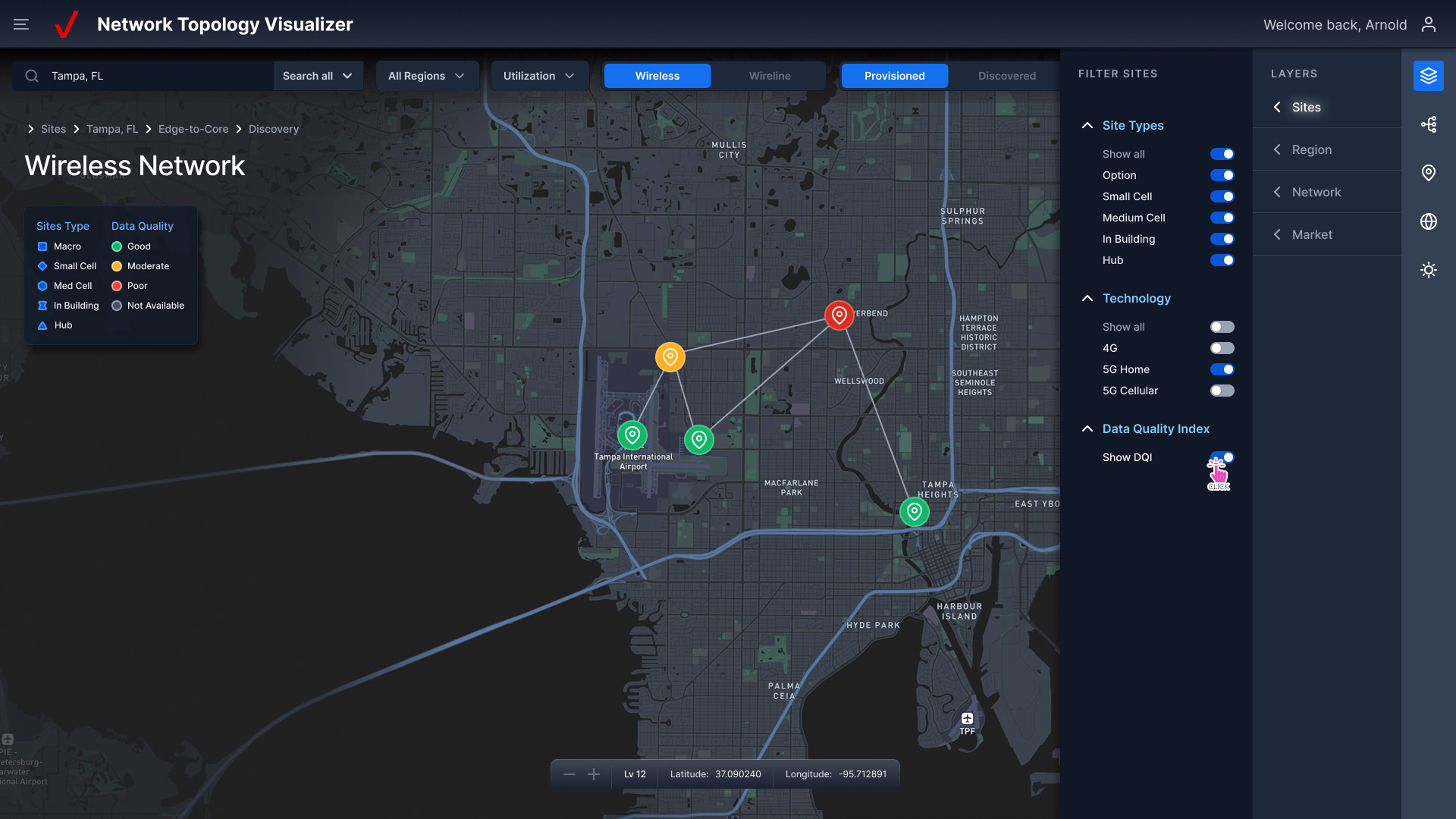Click the Latitude 37.090240 readout
1456x819 pixels.
(x=715, y=774)
